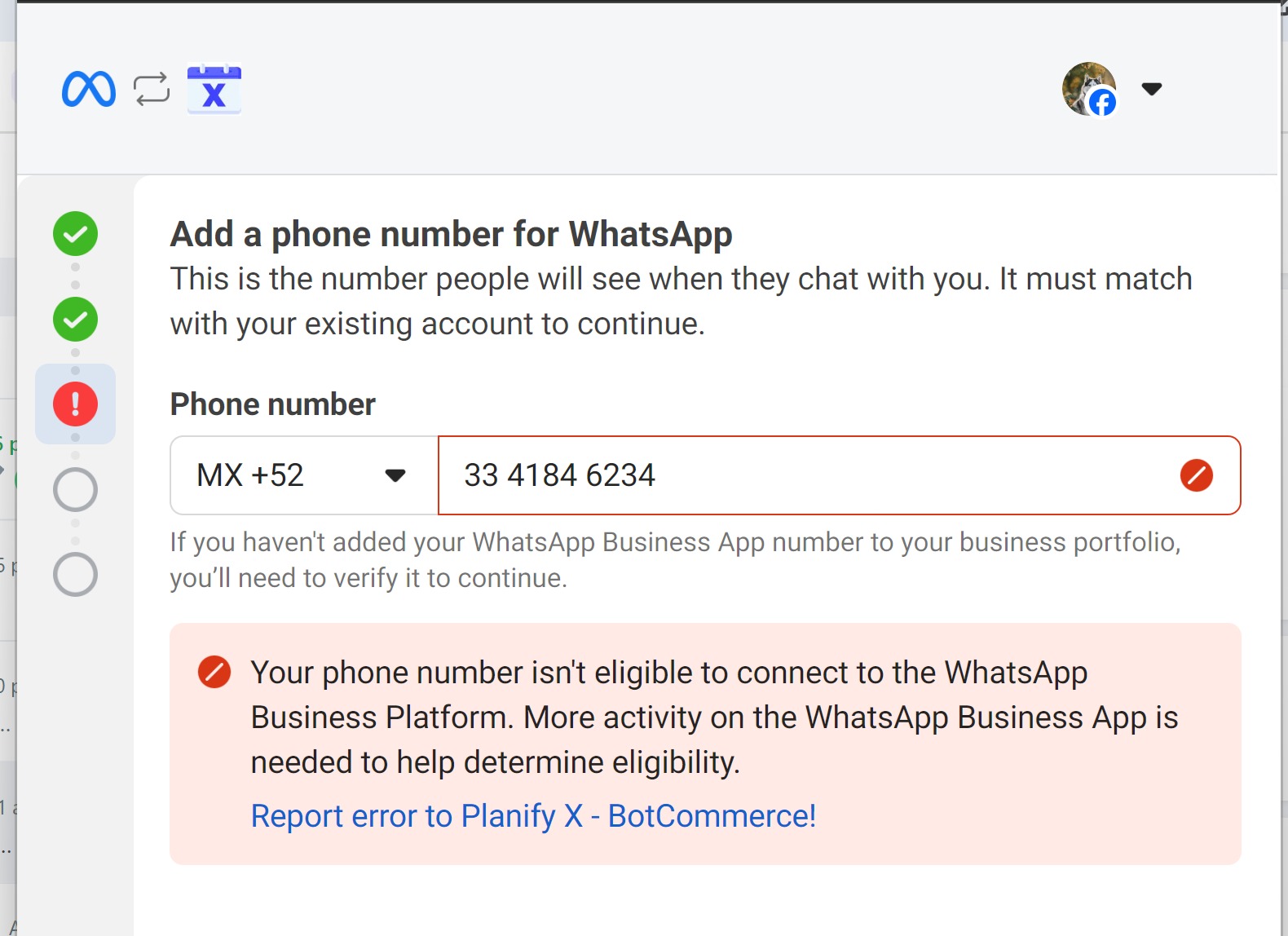Go to the first completed step checkmark
Screen dimensions: 1288x936
click(x=75, y=234)
